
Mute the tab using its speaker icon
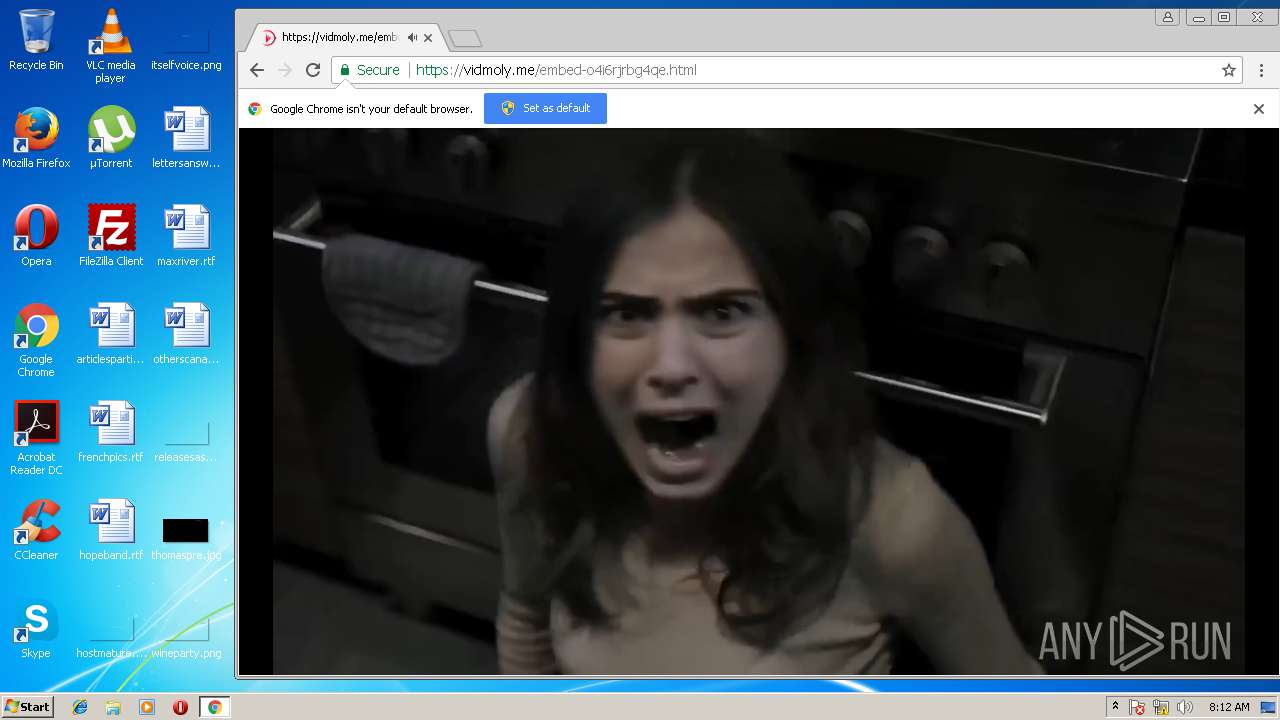(x=412, y=38)
